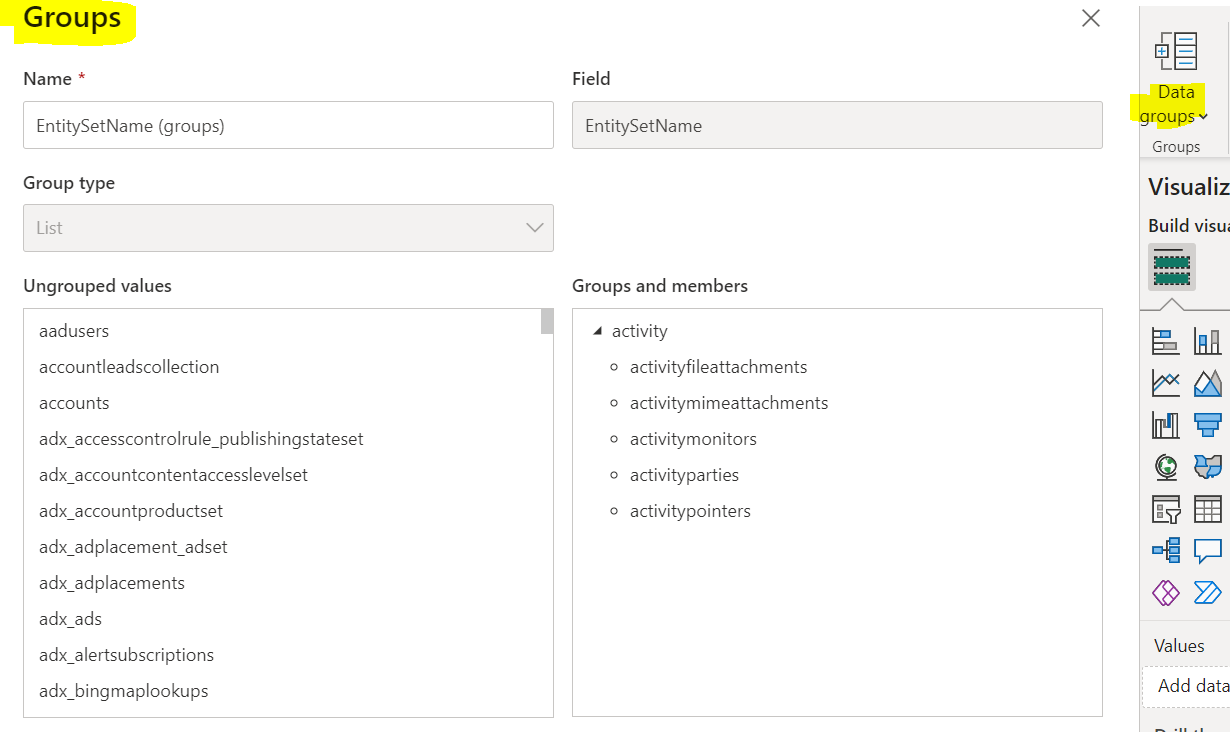
Task: Choose the stacked column chart visual
Action: (1208, 341)
